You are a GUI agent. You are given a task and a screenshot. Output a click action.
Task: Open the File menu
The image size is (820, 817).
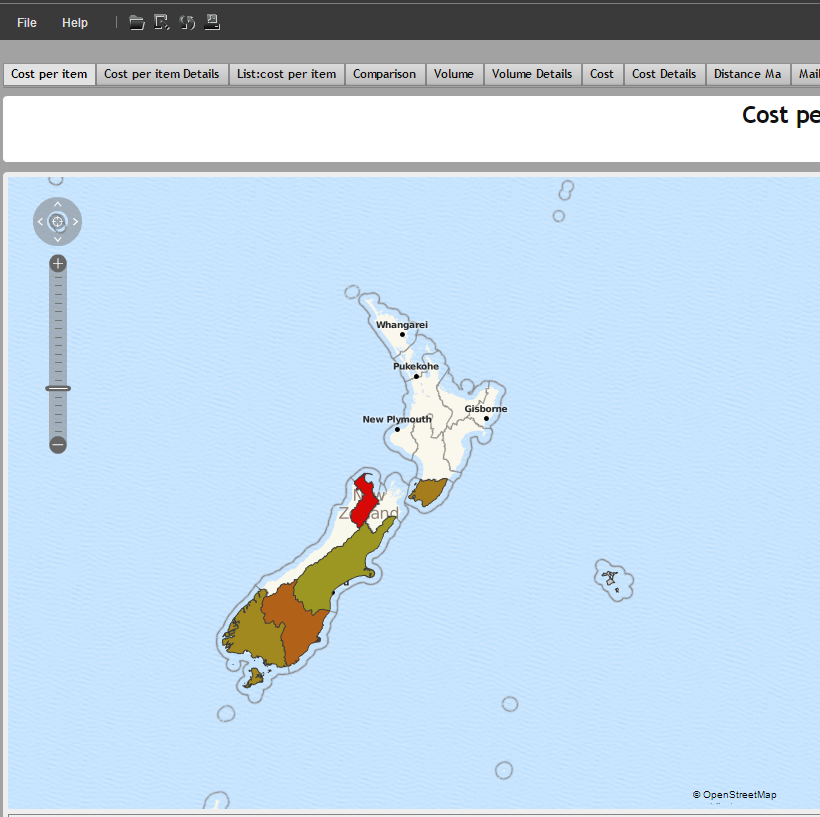coord(25,22)
